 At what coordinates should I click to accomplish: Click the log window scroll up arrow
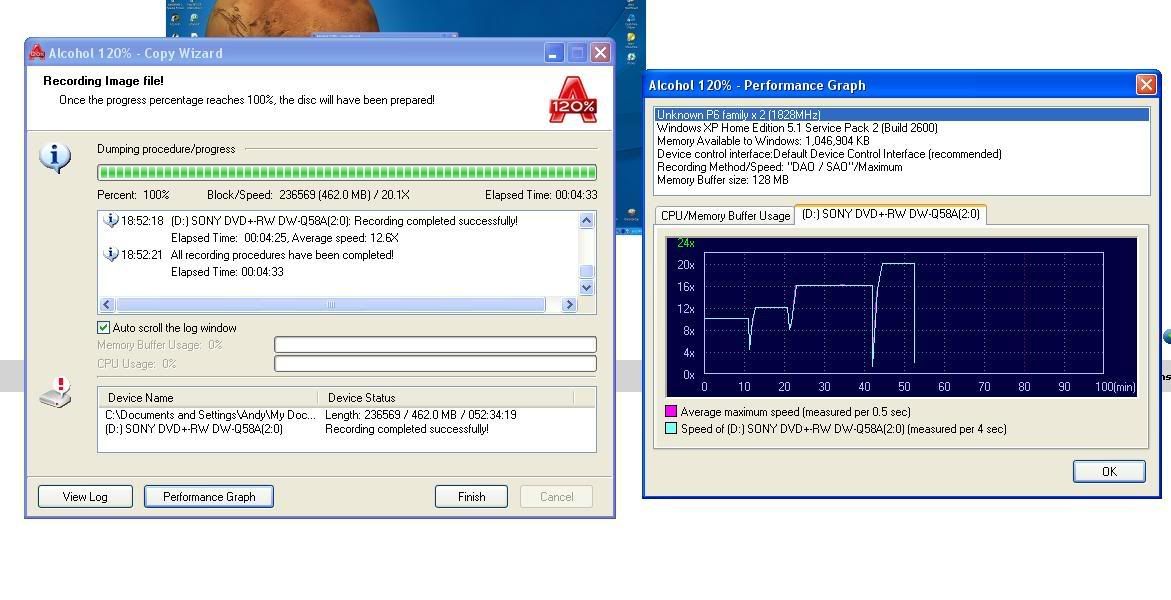(586, 220)
